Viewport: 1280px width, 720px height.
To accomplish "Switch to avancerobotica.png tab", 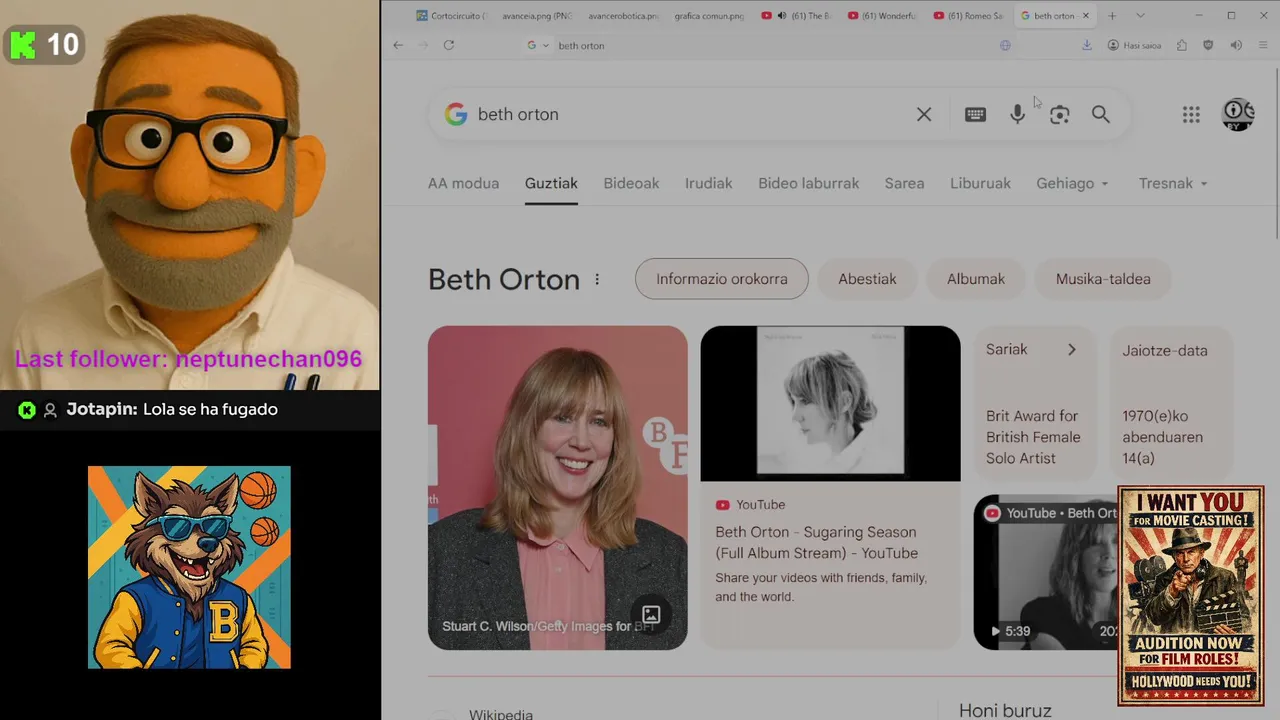I will click(x=623, y=15).
